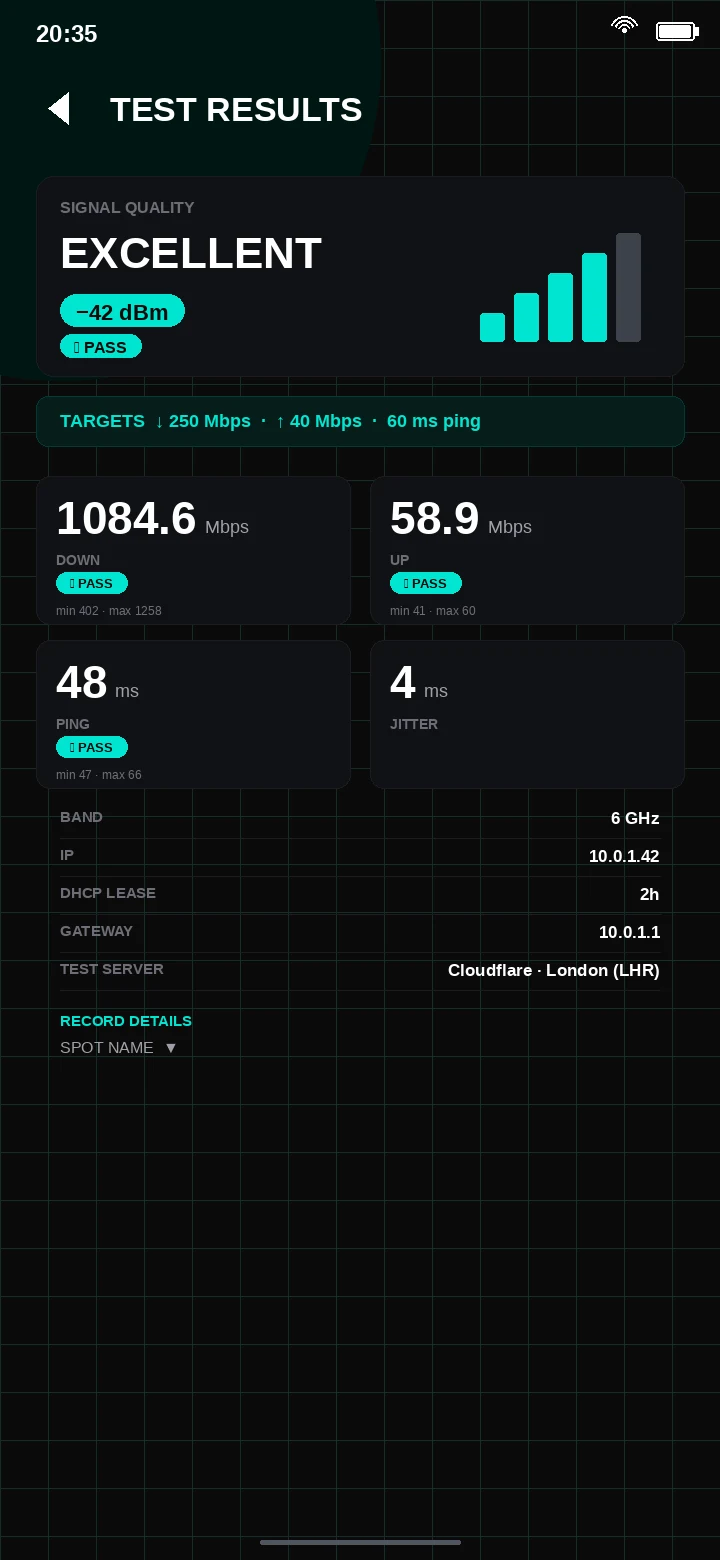The height and width of the screenshot is (1560, 720).
Task: Tap the TEST RESULTS title
Action: tap(236, 109)
